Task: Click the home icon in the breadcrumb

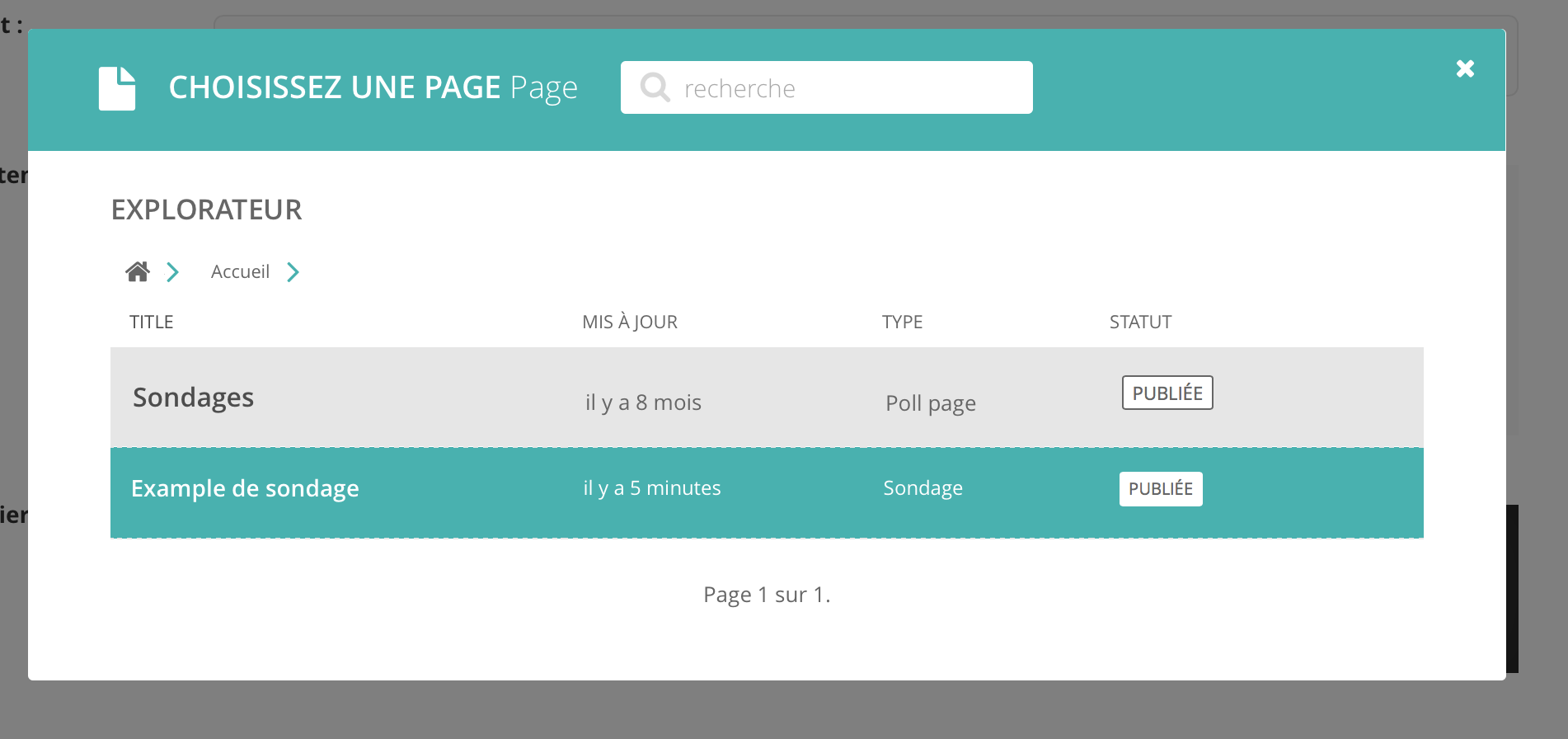Action: [138, 271]
